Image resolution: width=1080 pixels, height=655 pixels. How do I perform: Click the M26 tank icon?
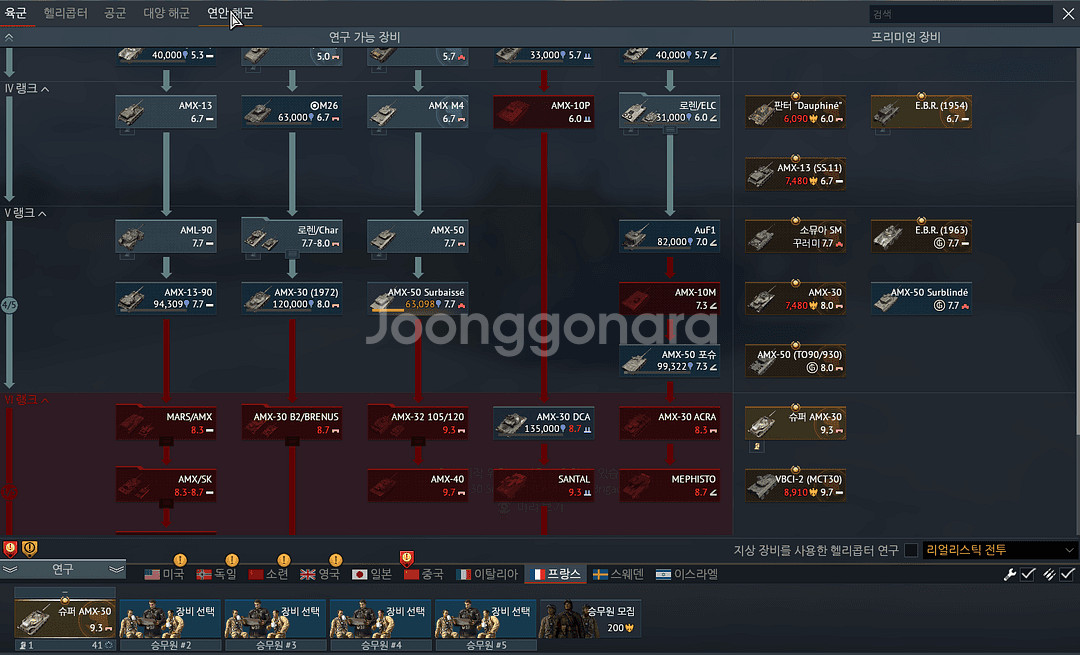(258, 113)
